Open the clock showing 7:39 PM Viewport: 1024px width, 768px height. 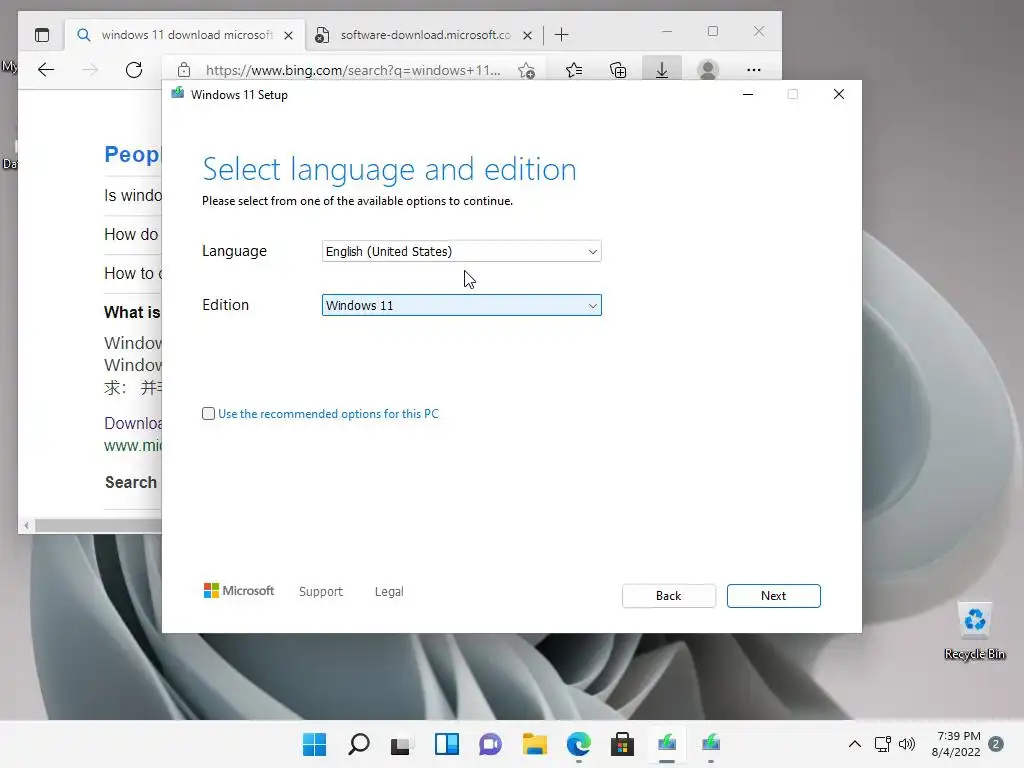click(957, 744)
